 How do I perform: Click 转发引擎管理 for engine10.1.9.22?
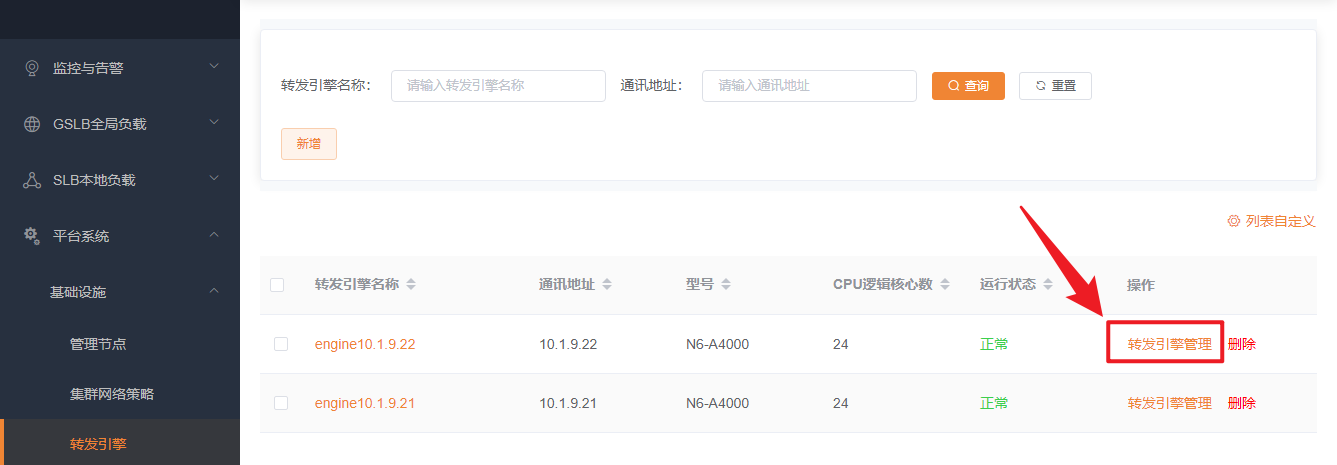click(x=1170, y=344)
